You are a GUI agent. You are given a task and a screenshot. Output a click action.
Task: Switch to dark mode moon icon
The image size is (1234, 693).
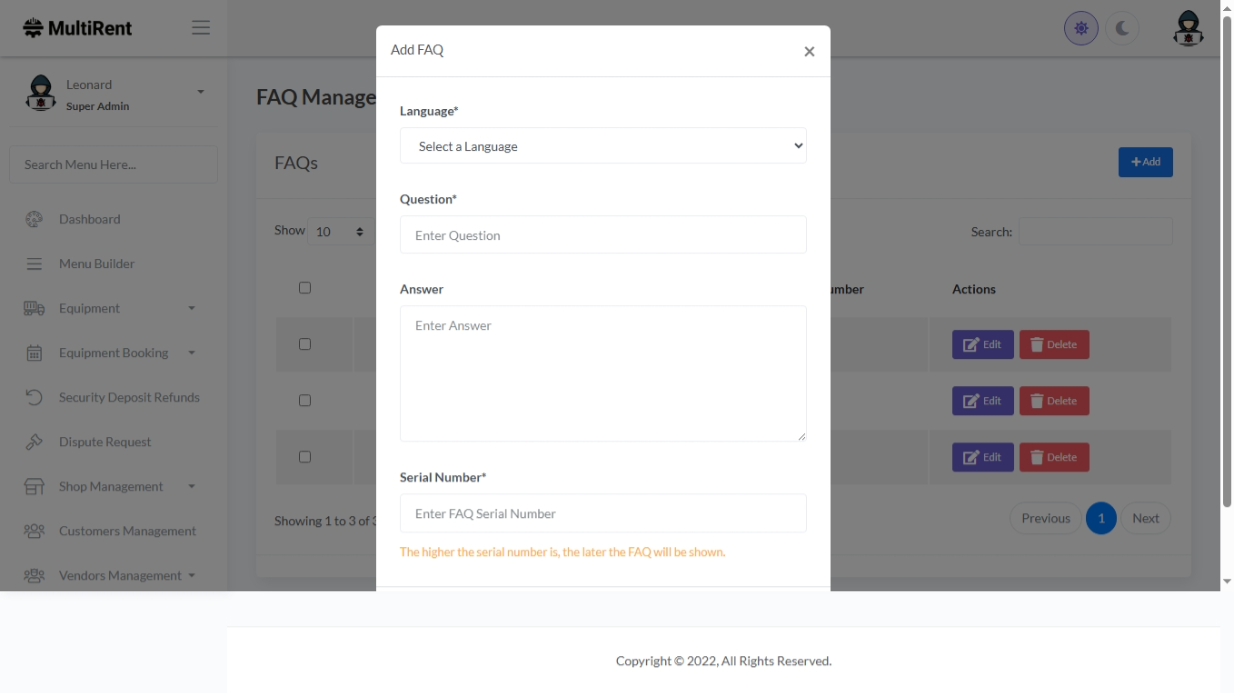click(x=1122, y=29)
